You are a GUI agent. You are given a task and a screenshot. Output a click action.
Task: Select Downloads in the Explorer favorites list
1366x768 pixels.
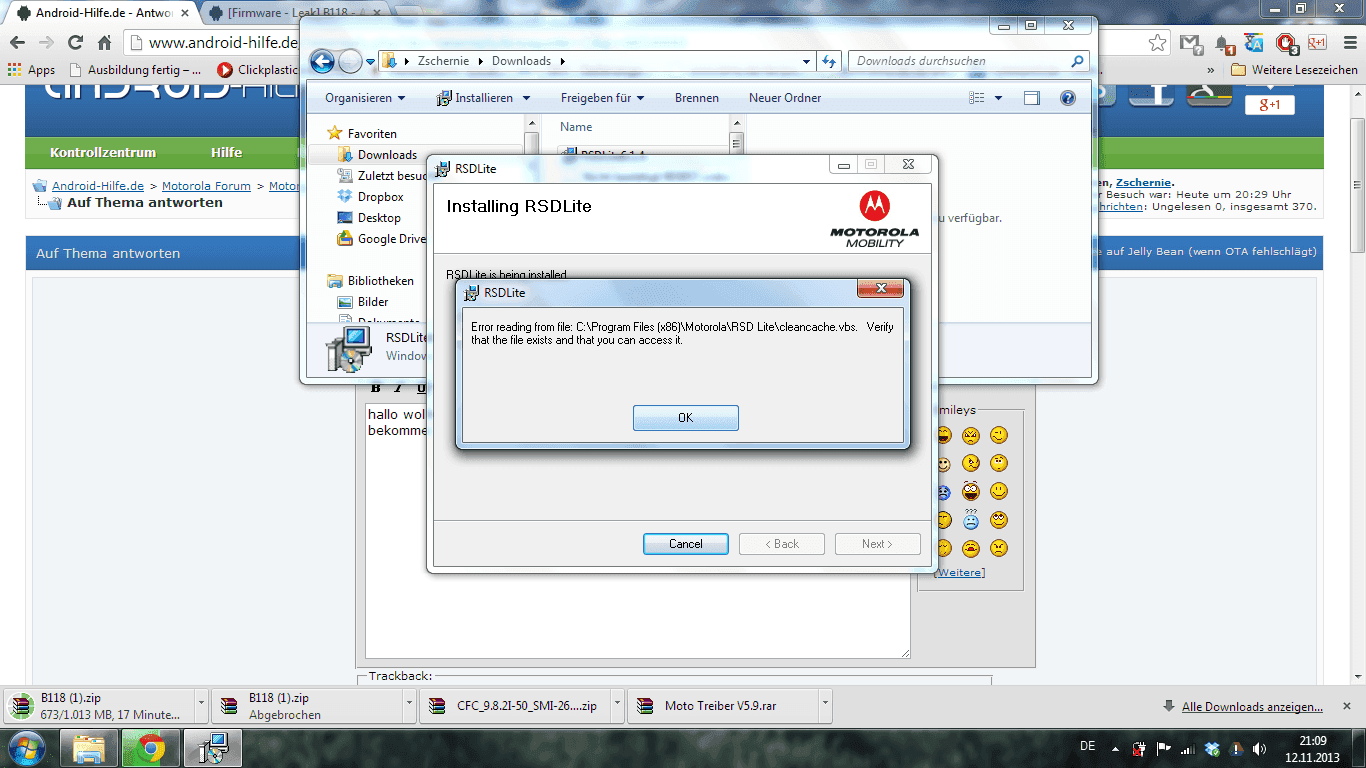[387, 155]
